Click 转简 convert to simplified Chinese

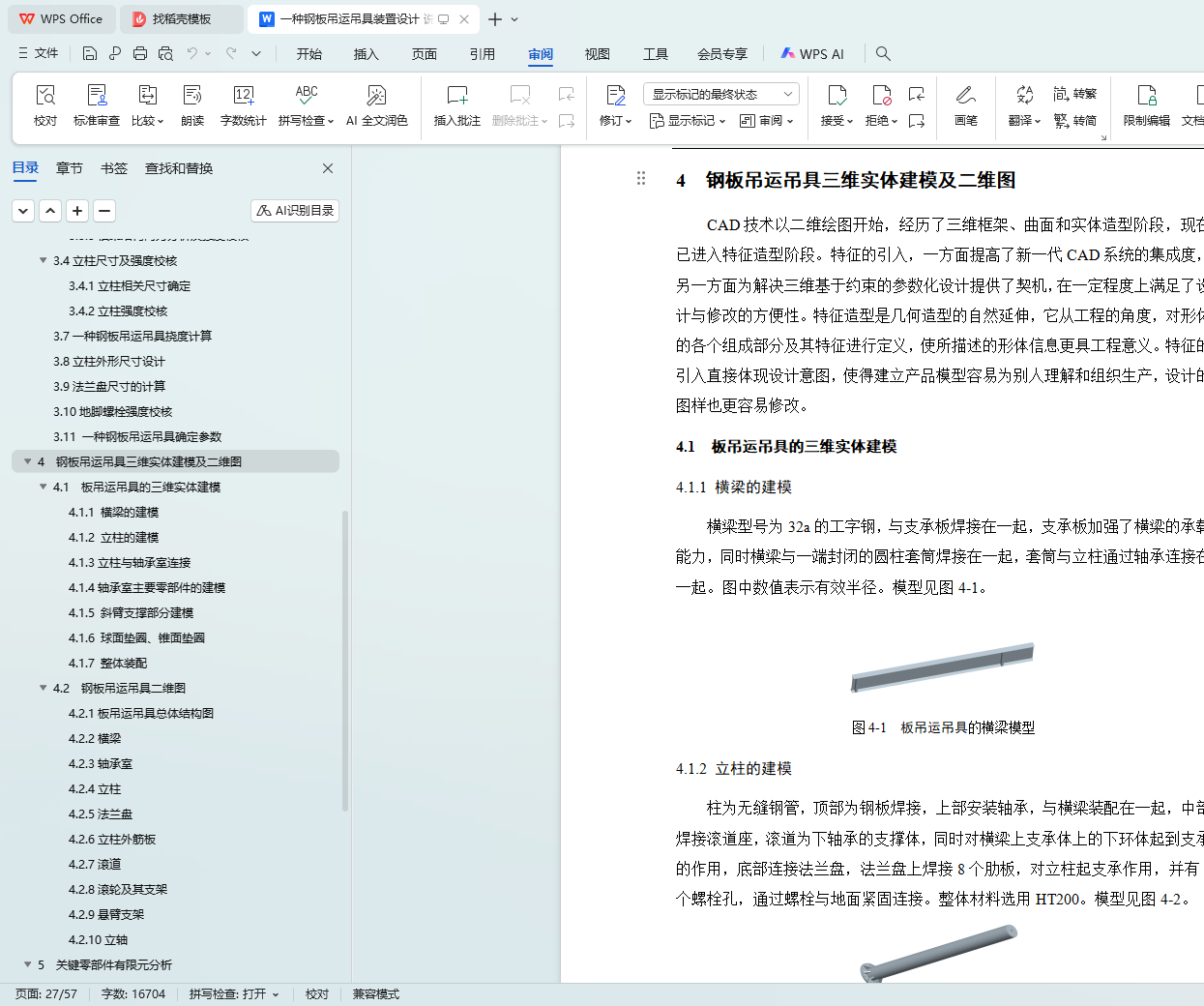(x=1075, y=121)
